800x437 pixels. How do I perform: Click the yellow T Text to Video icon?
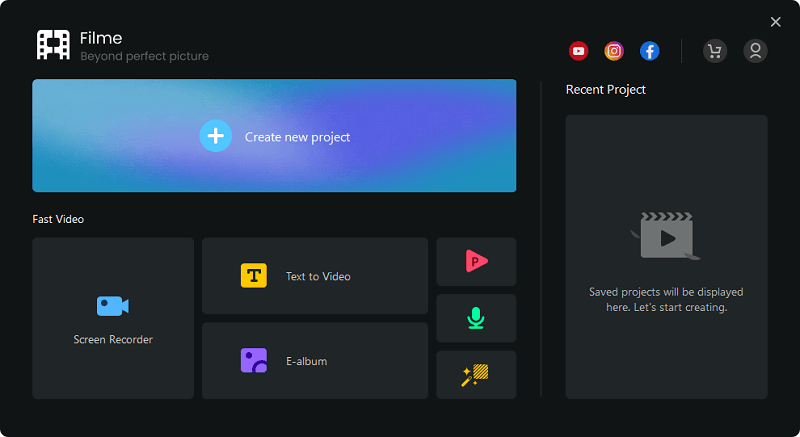click(x=254, y=276)
